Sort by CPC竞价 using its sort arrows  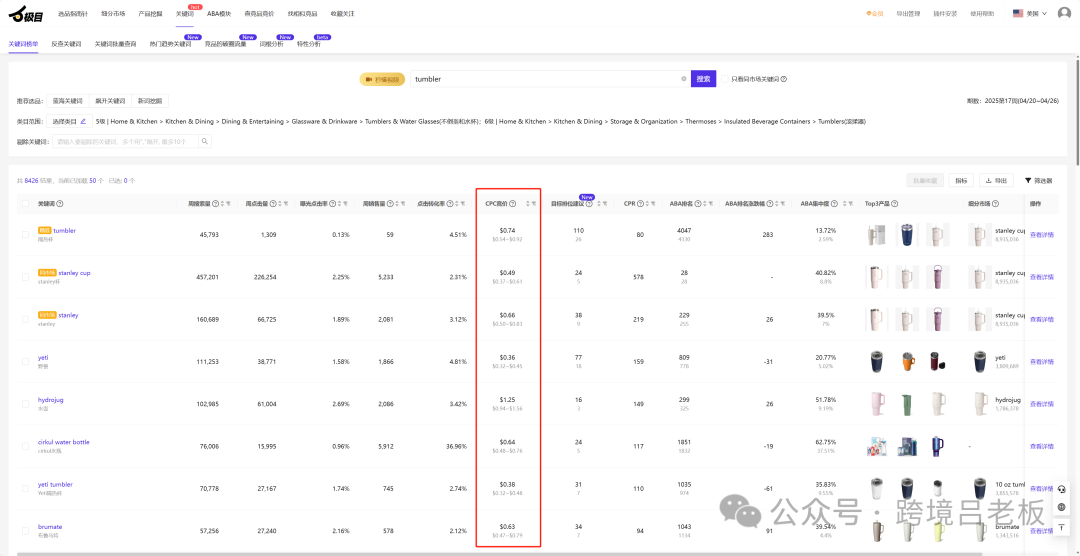[x=528, y=203]
